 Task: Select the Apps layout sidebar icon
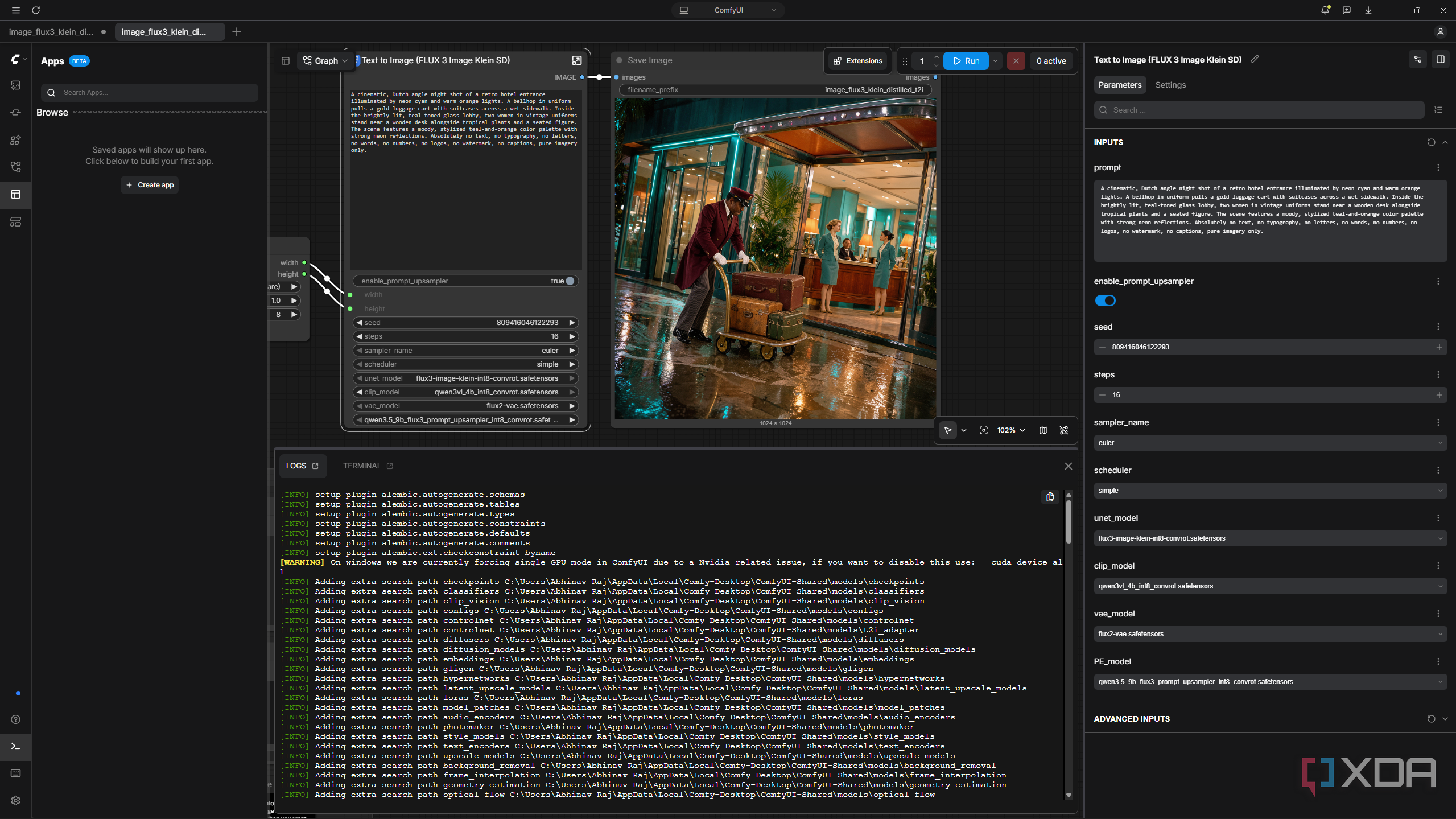pos(15,195)
